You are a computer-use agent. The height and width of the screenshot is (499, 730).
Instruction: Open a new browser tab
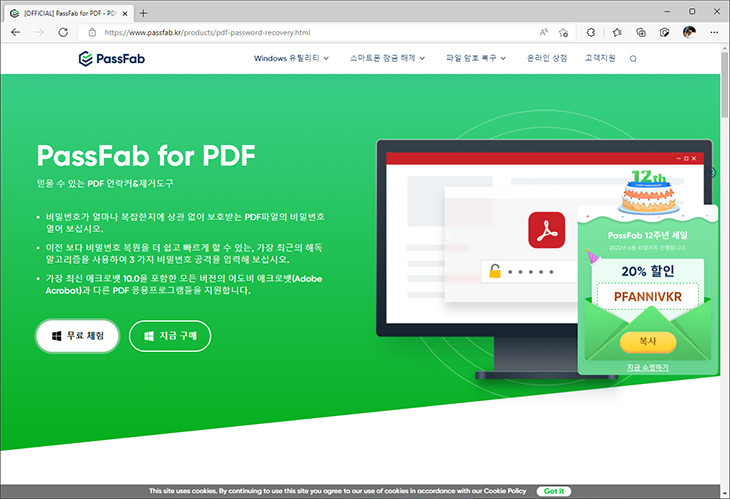143,13
